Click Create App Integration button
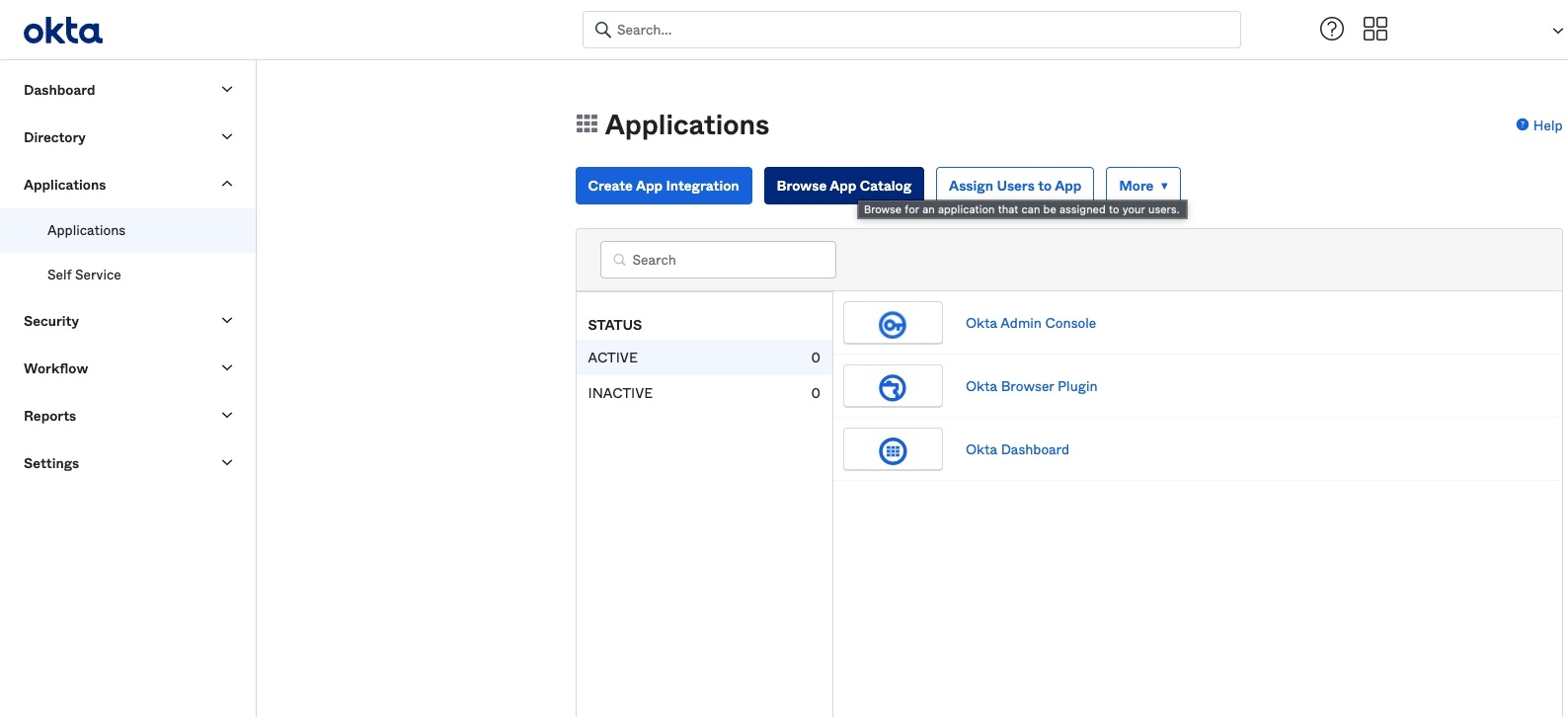Viewport: 1568px width, 717px height. click(x=664, y=186)
